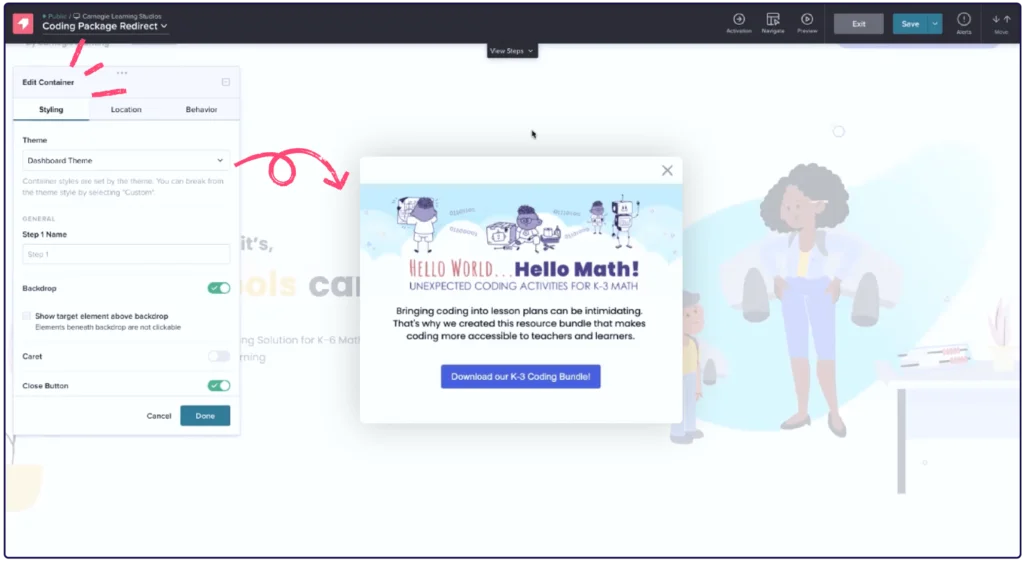Click the Pendo logo icon
1024x561 pixels.
point(23,22)
